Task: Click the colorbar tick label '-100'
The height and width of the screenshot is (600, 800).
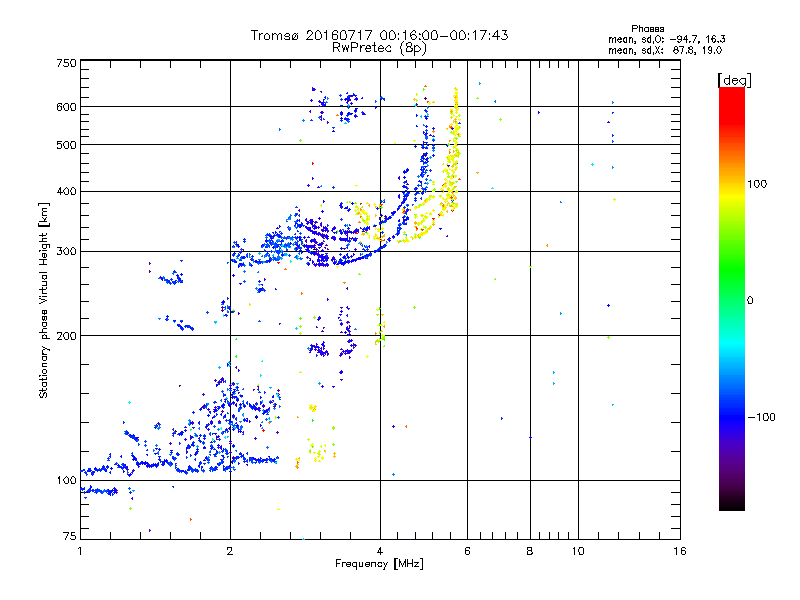Action: pos(761,417)
